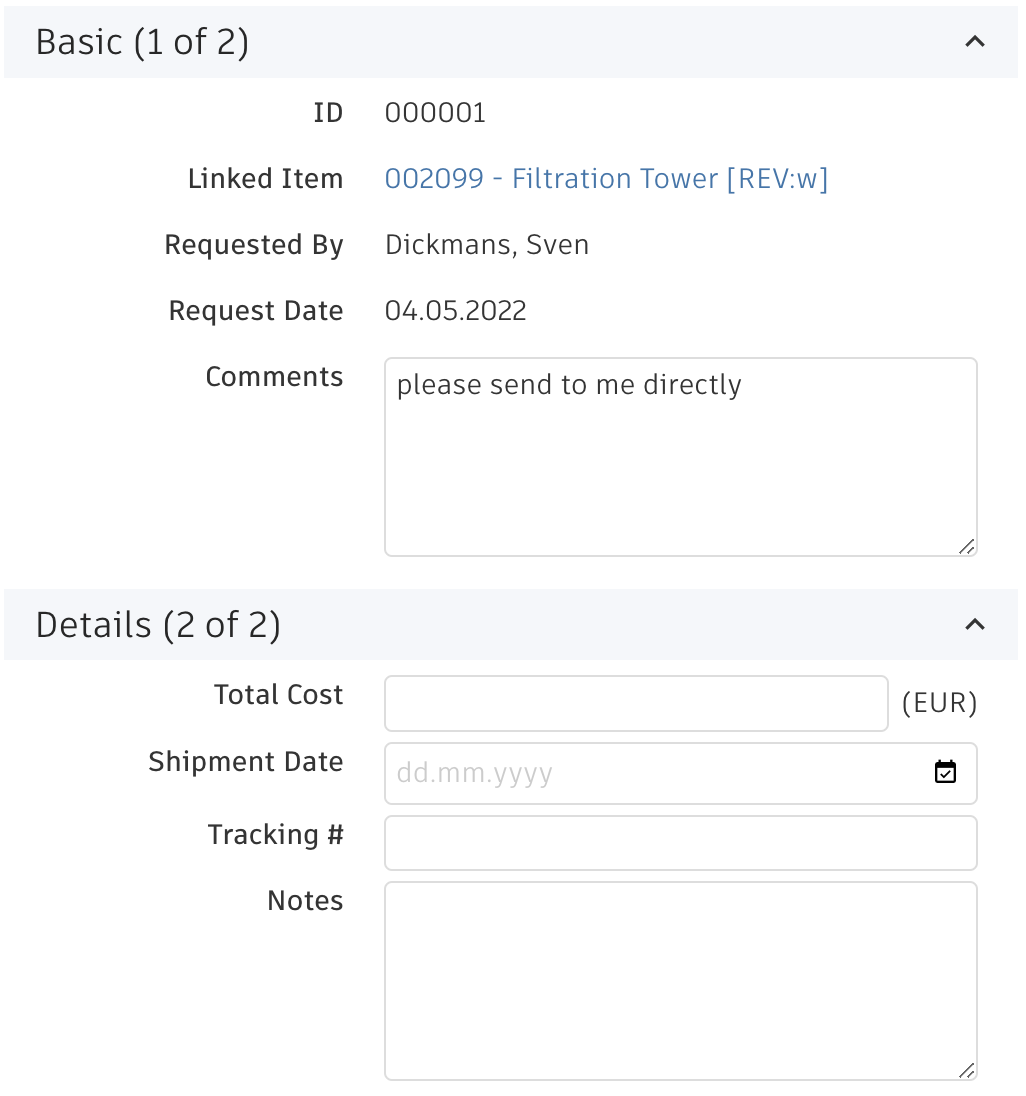Open the Shipment Date calendar picker icon
Image resolution: width=1026 pixels, height=1096 pixels.
[945, 772]
